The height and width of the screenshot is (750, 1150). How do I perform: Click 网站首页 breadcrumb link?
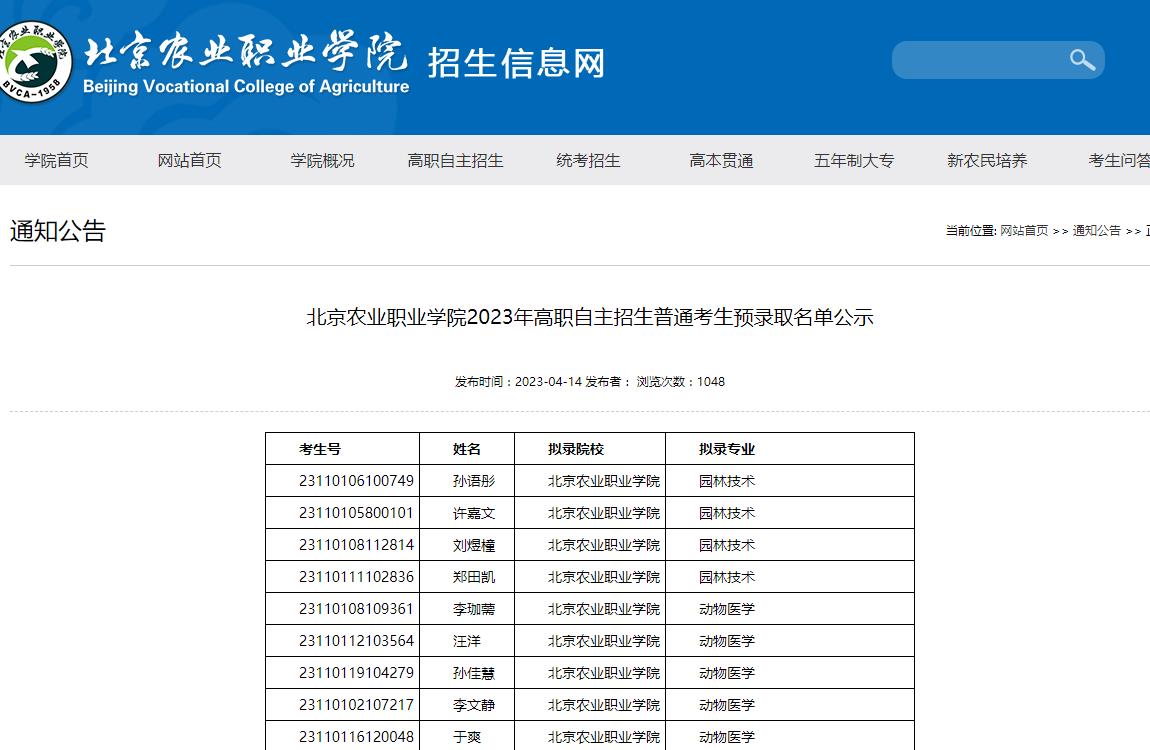tap(1024, 230)
